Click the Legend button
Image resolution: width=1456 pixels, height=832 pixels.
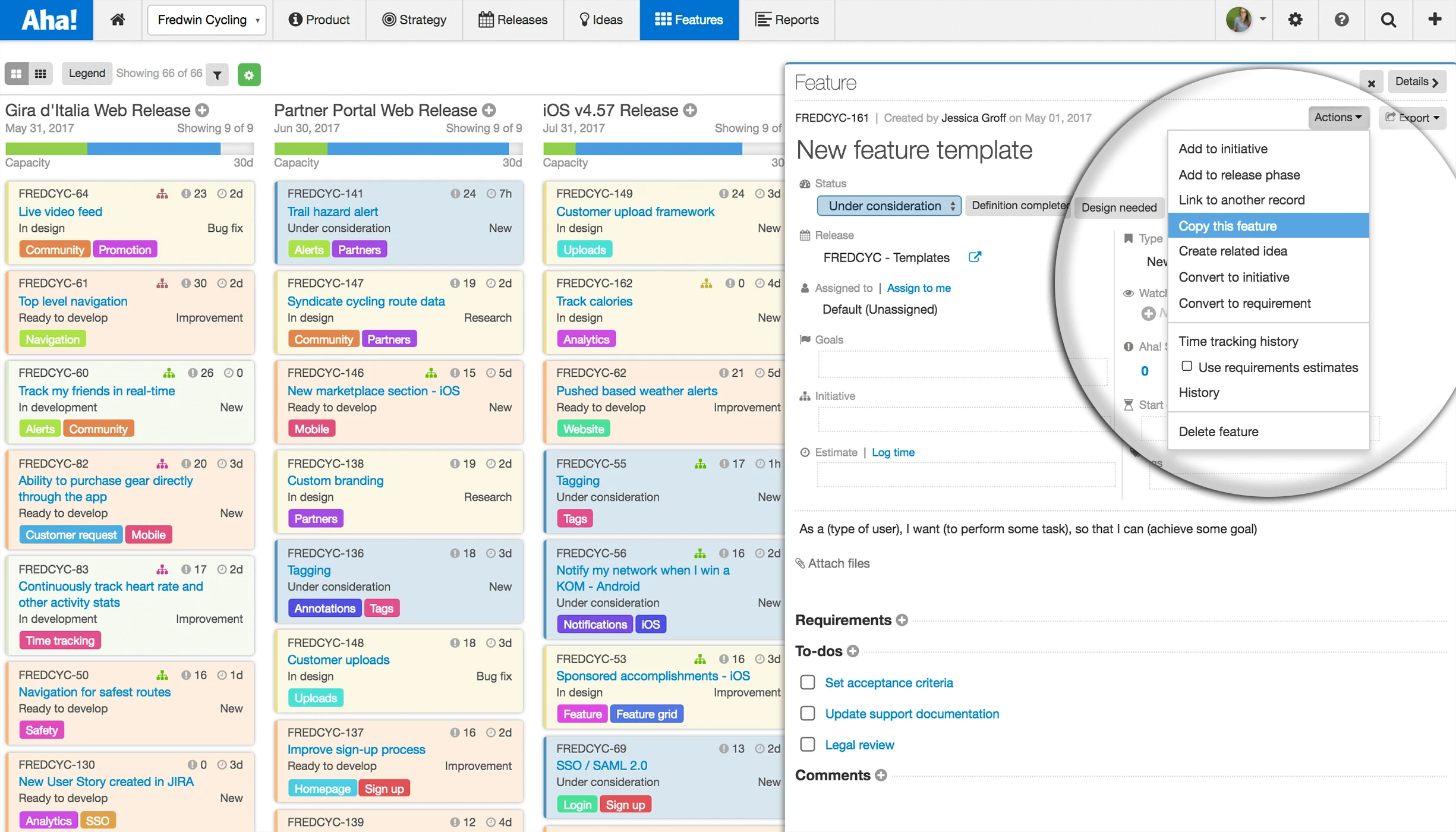click(87, 73)
